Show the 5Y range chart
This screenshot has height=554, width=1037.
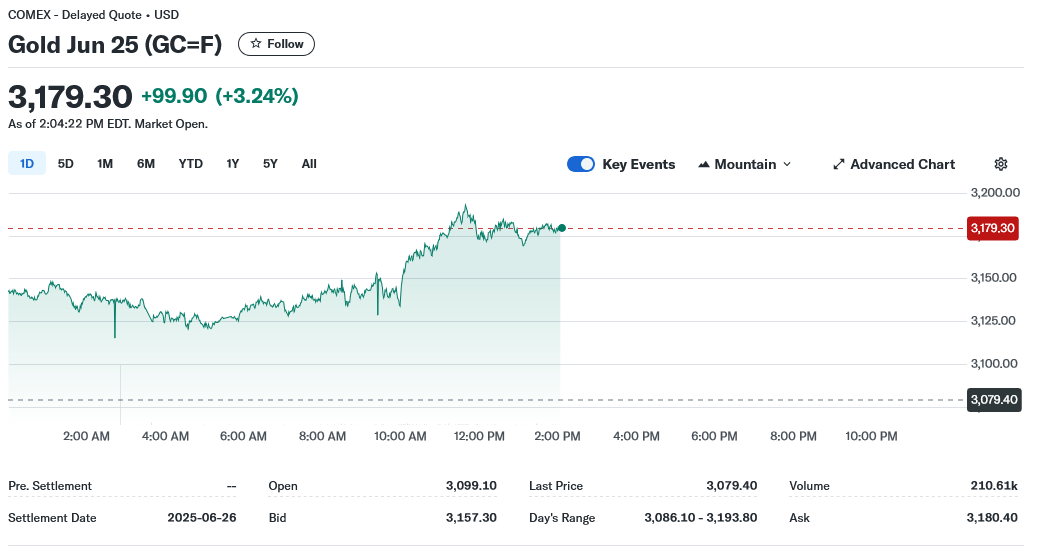pyautogui.click(x=270, y=163)
